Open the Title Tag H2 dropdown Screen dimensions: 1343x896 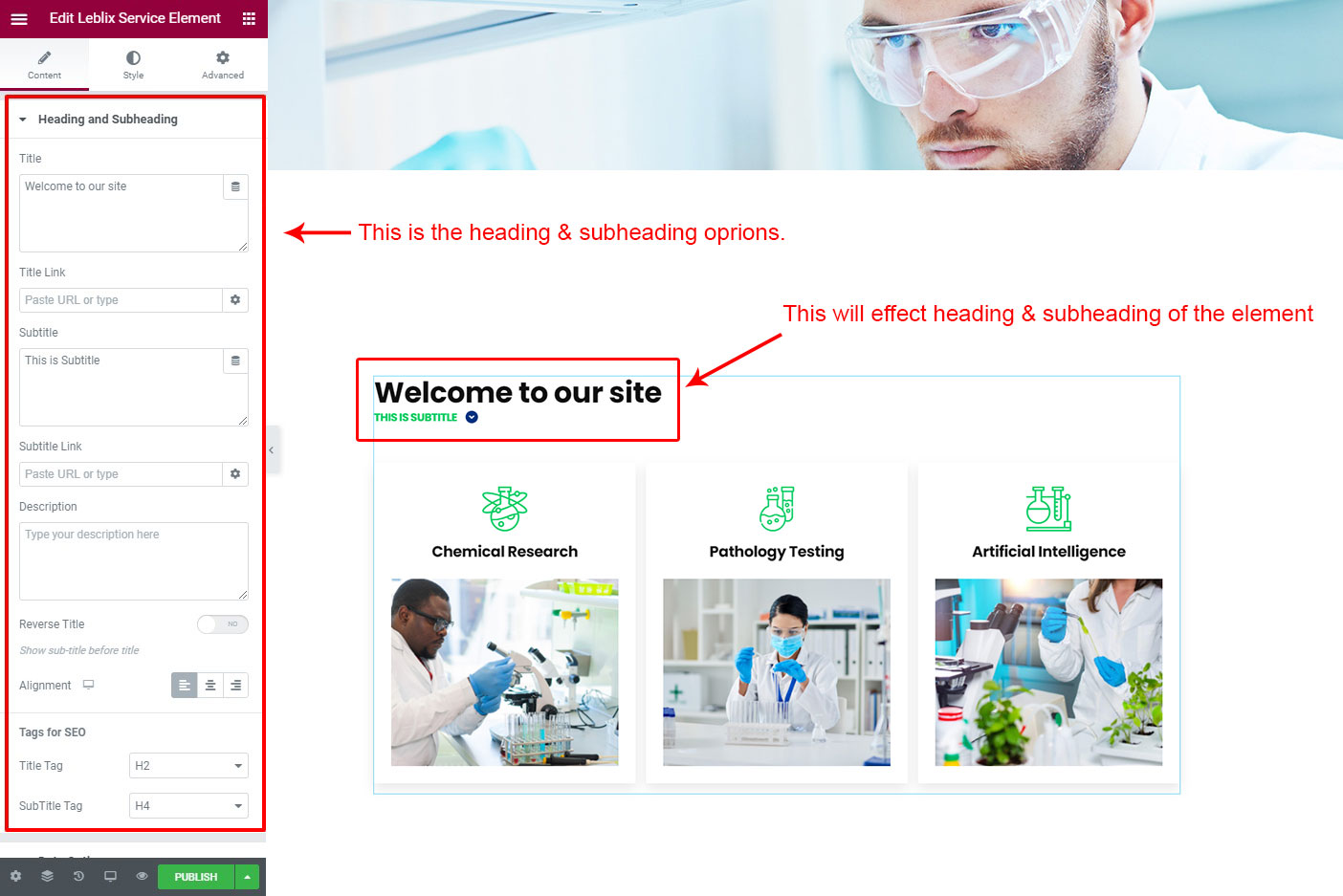(x=188, y=766)
